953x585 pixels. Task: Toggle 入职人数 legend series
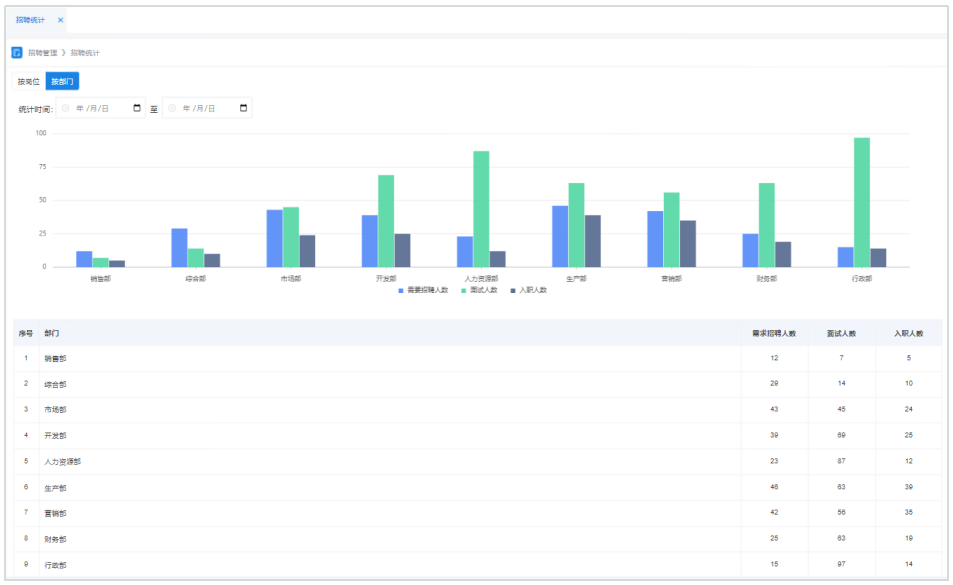529,290
